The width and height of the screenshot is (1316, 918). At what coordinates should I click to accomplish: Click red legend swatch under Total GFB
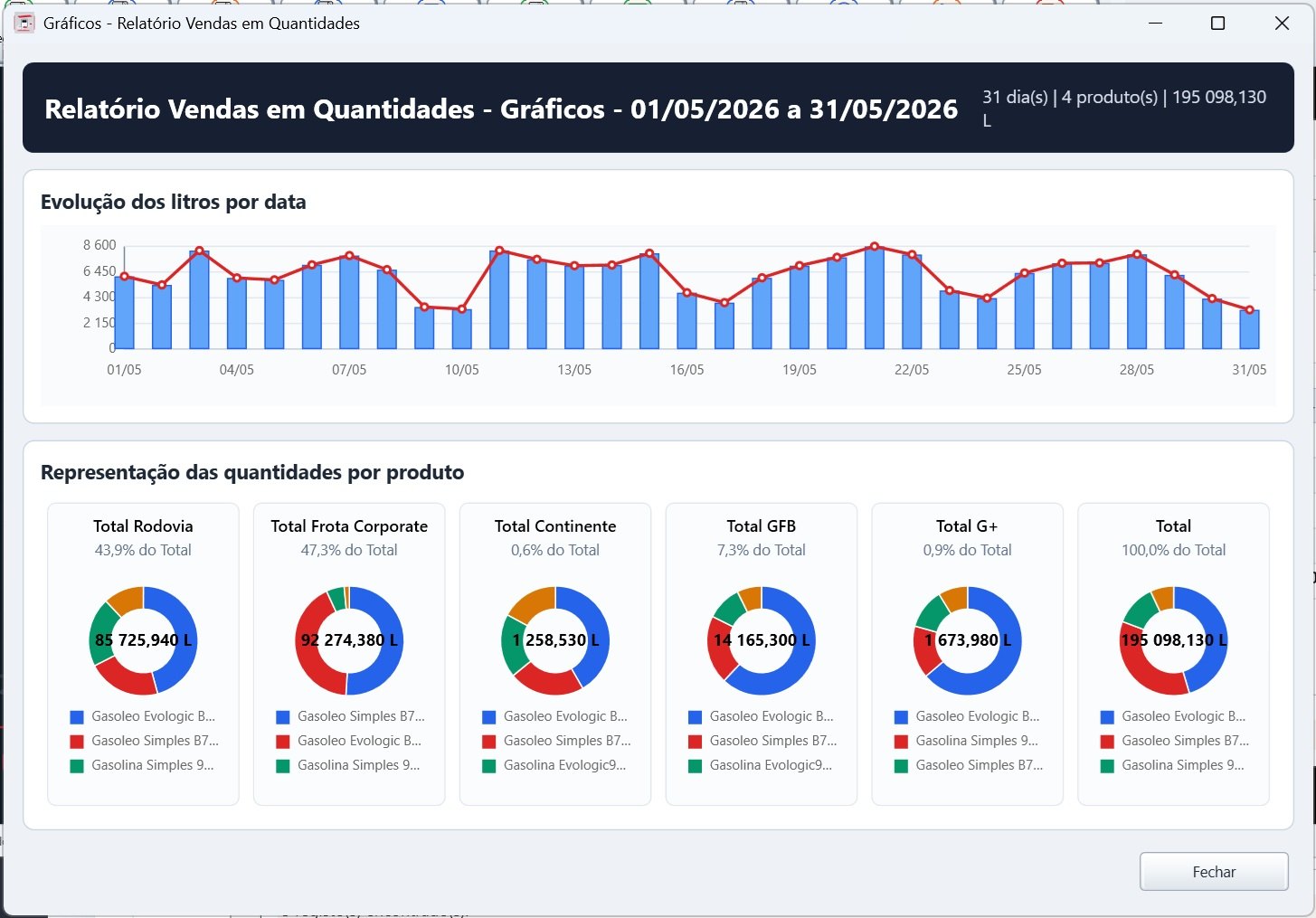point(696,742)
